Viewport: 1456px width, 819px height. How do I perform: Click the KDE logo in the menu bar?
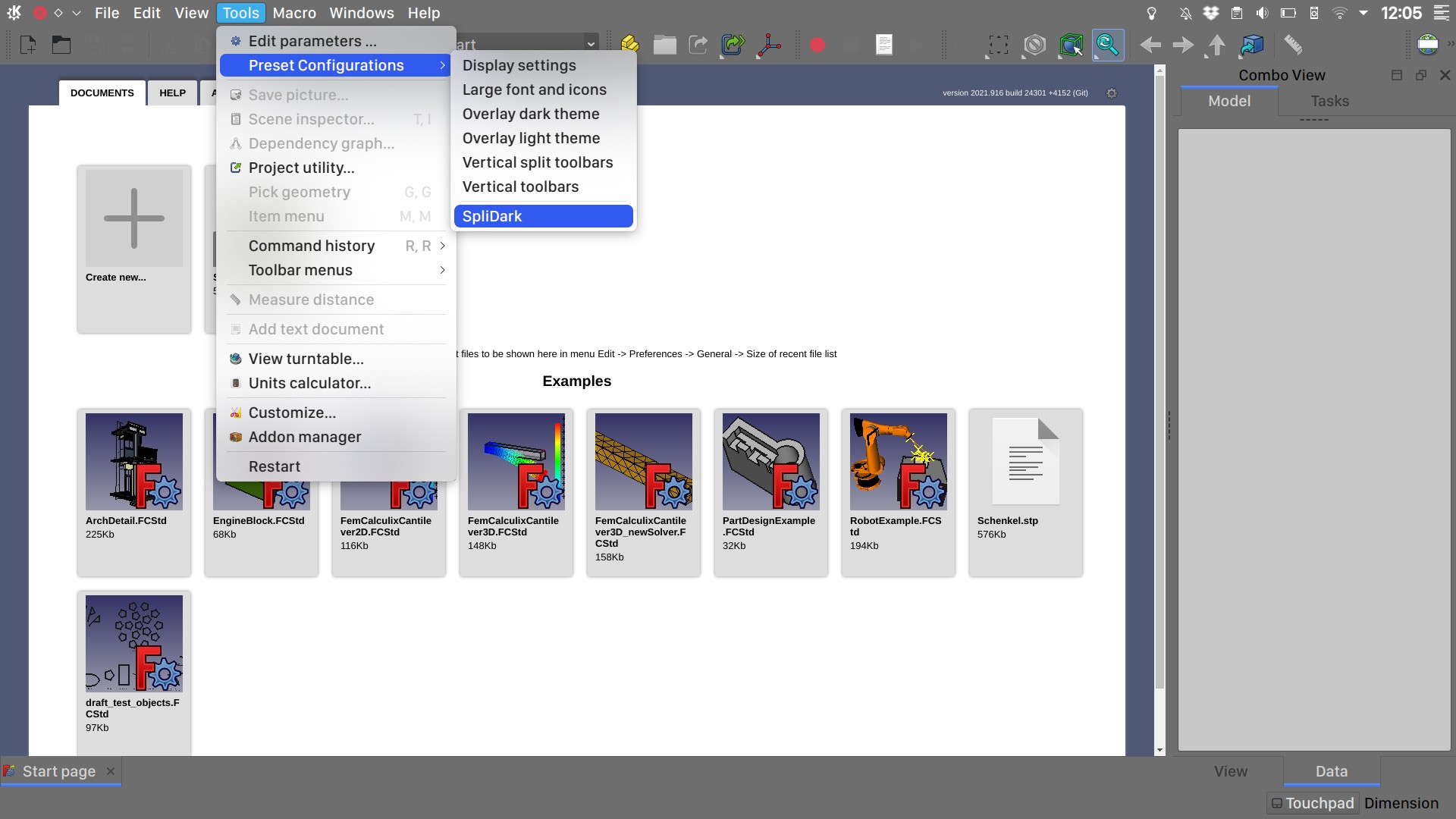tap(14, 13)
